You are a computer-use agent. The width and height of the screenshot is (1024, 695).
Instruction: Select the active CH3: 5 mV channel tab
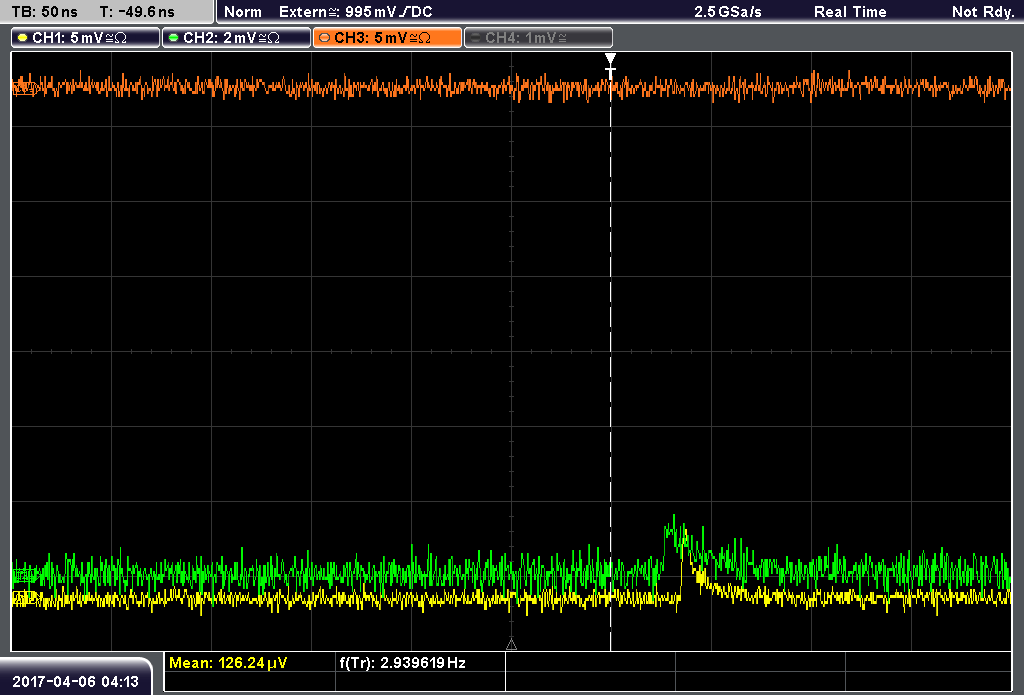click(387, 38)
